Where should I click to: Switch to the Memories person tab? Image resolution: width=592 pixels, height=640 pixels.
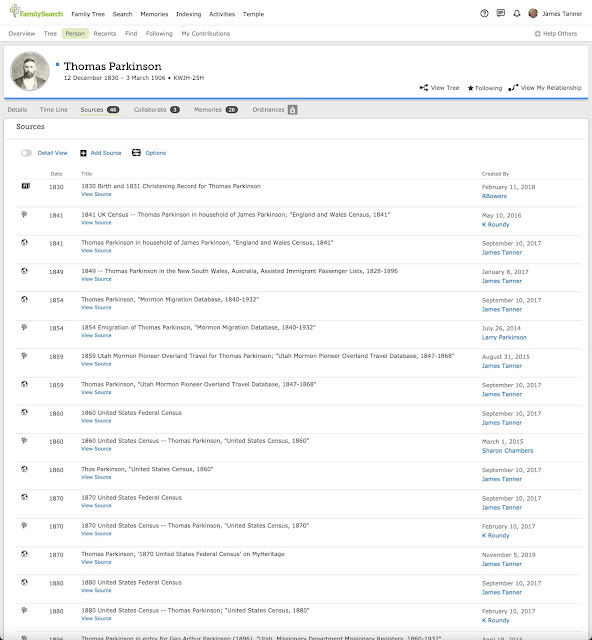pyautogui.click(x=216, y=110)
